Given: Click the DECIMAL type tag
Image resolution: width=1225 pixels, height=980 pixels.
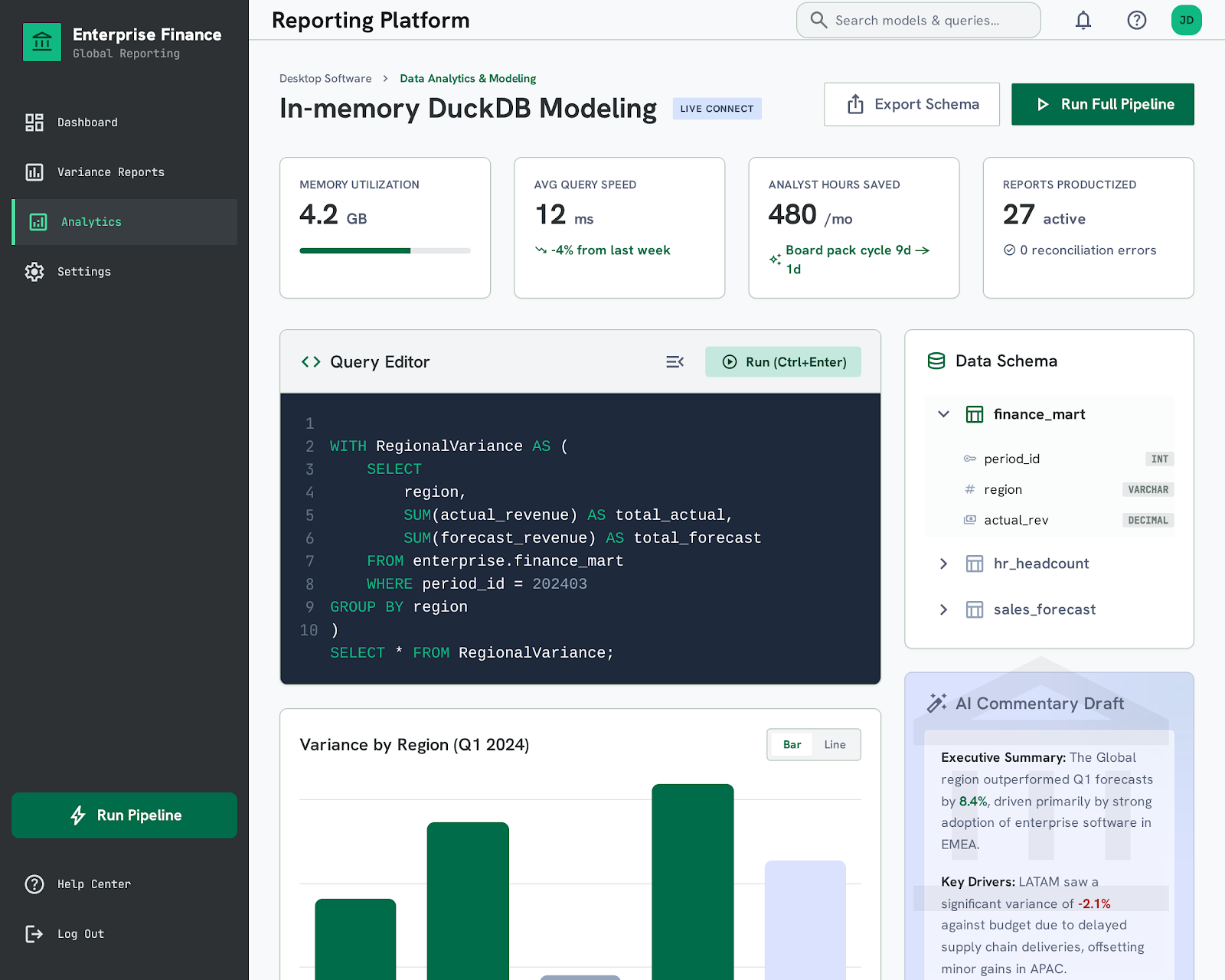Looking at the screenshot, I should click(x=1148, y=520).
